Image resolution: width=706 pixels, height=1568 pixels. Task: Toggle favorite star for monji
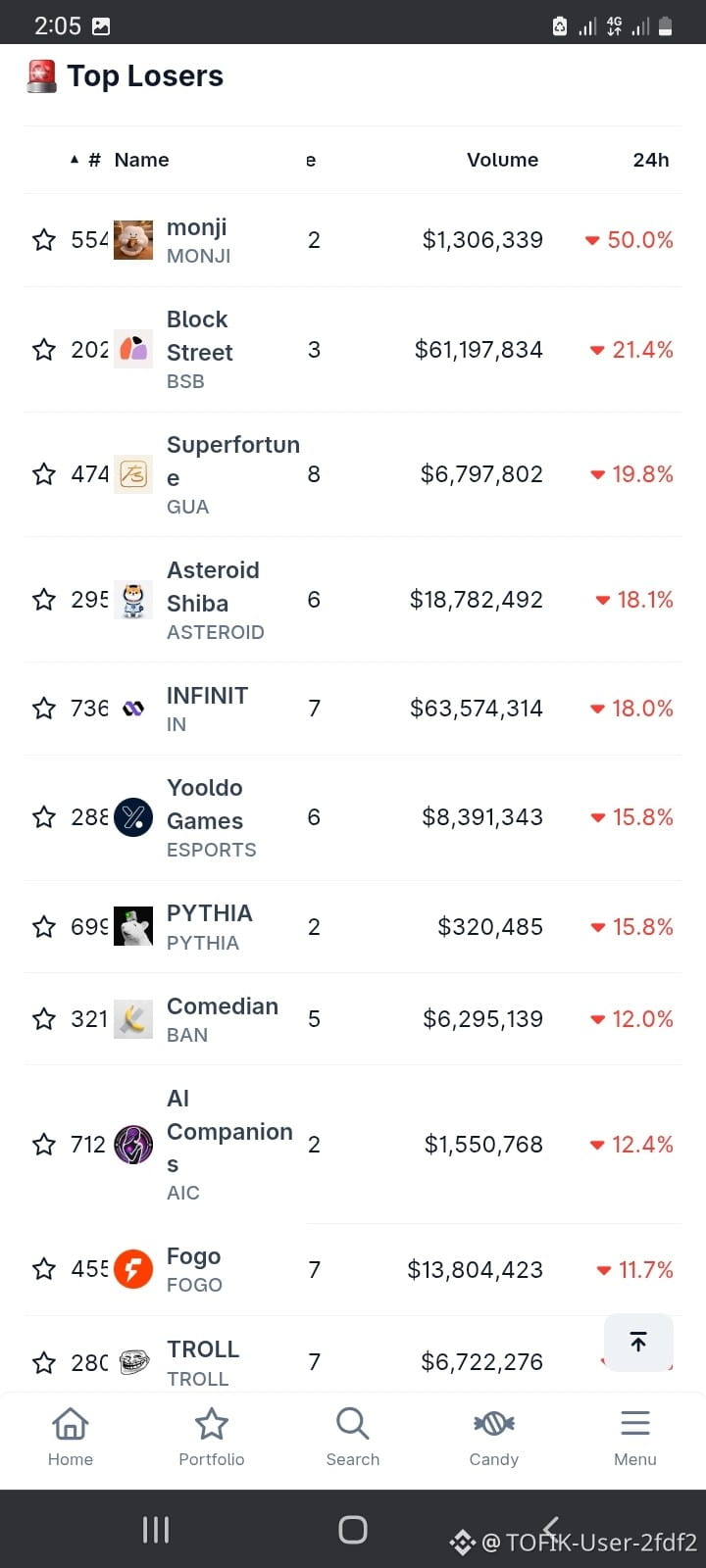click(x=44, y=240)
